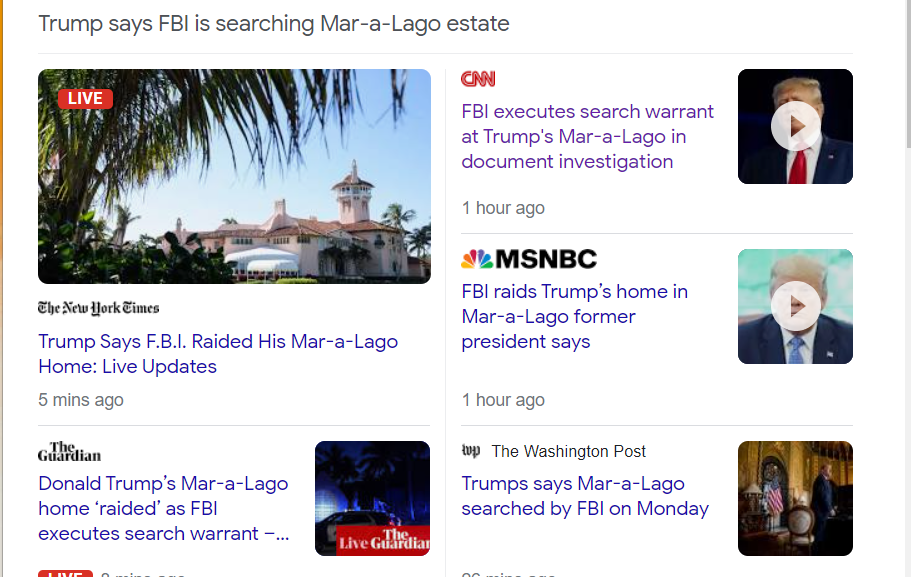Open 'FBI raids Trump's home' MSNBC headline
The image size is (911, 577).
[574, 317]
